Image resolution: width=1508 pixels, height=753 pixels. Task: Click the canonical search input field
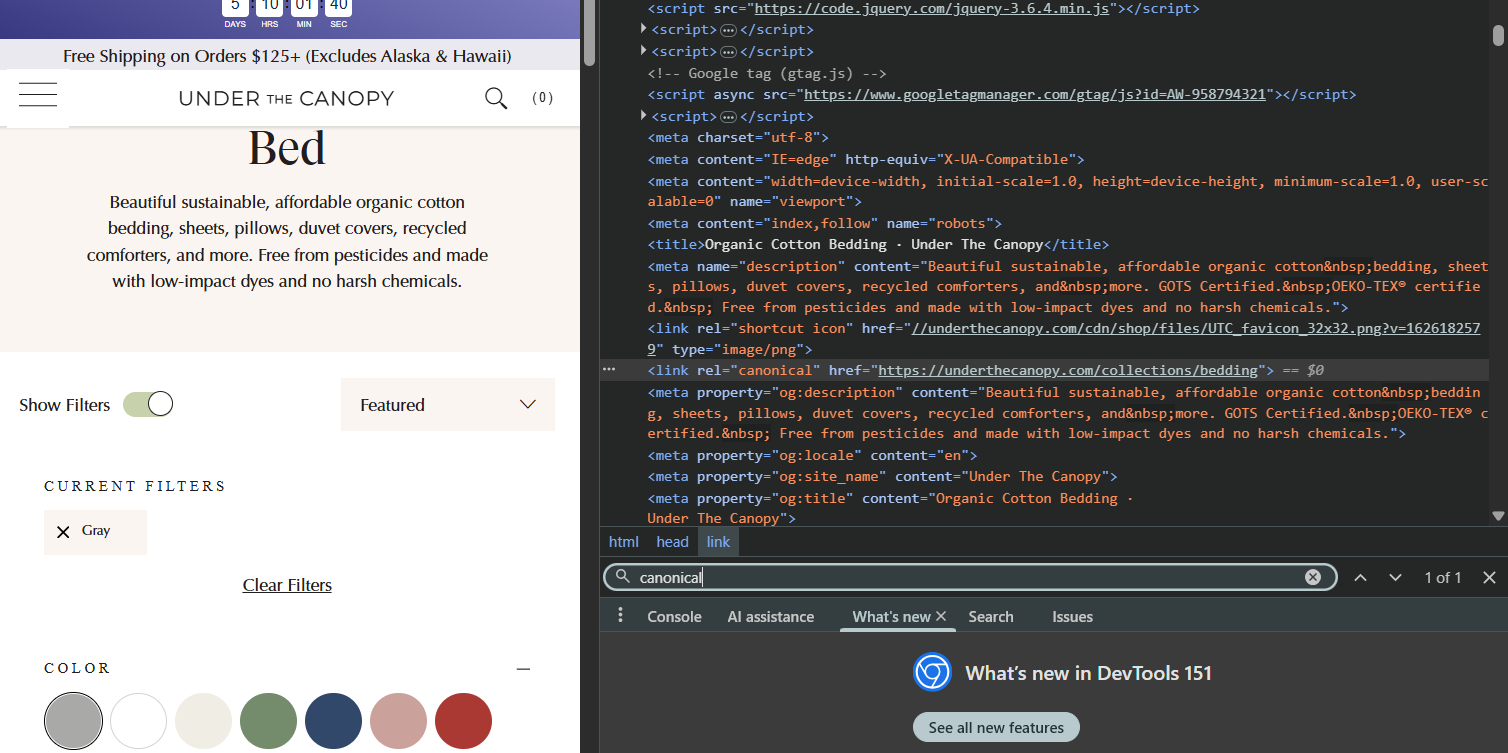point(970,577)
